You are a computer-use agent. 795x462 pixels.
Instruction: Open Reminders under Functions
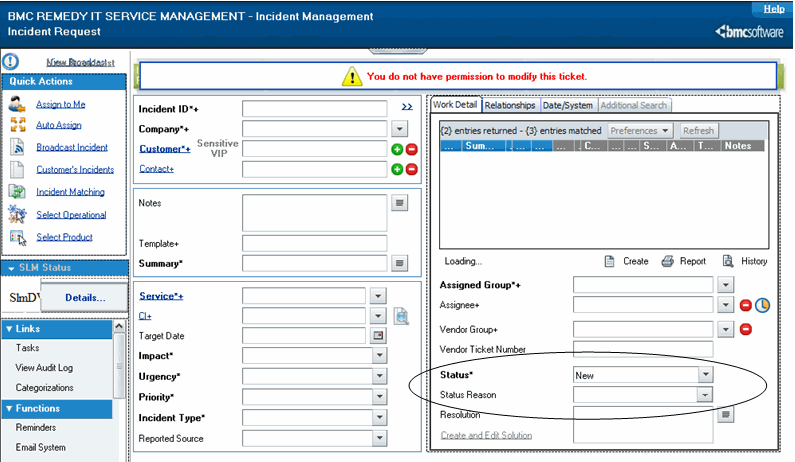coord(35,428)
